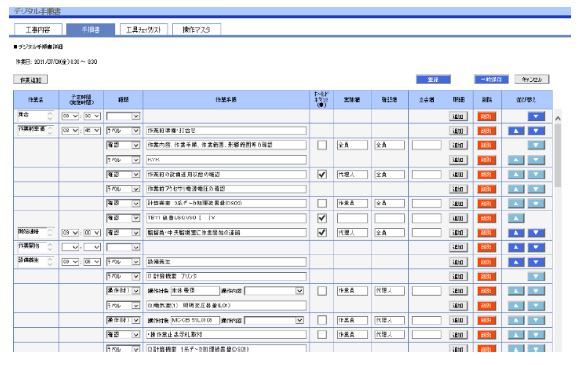Image resolution: width=578 pixels, height=365 pixels.
Task: Switch to the 工事内容 tab
Action: [38, 29]
